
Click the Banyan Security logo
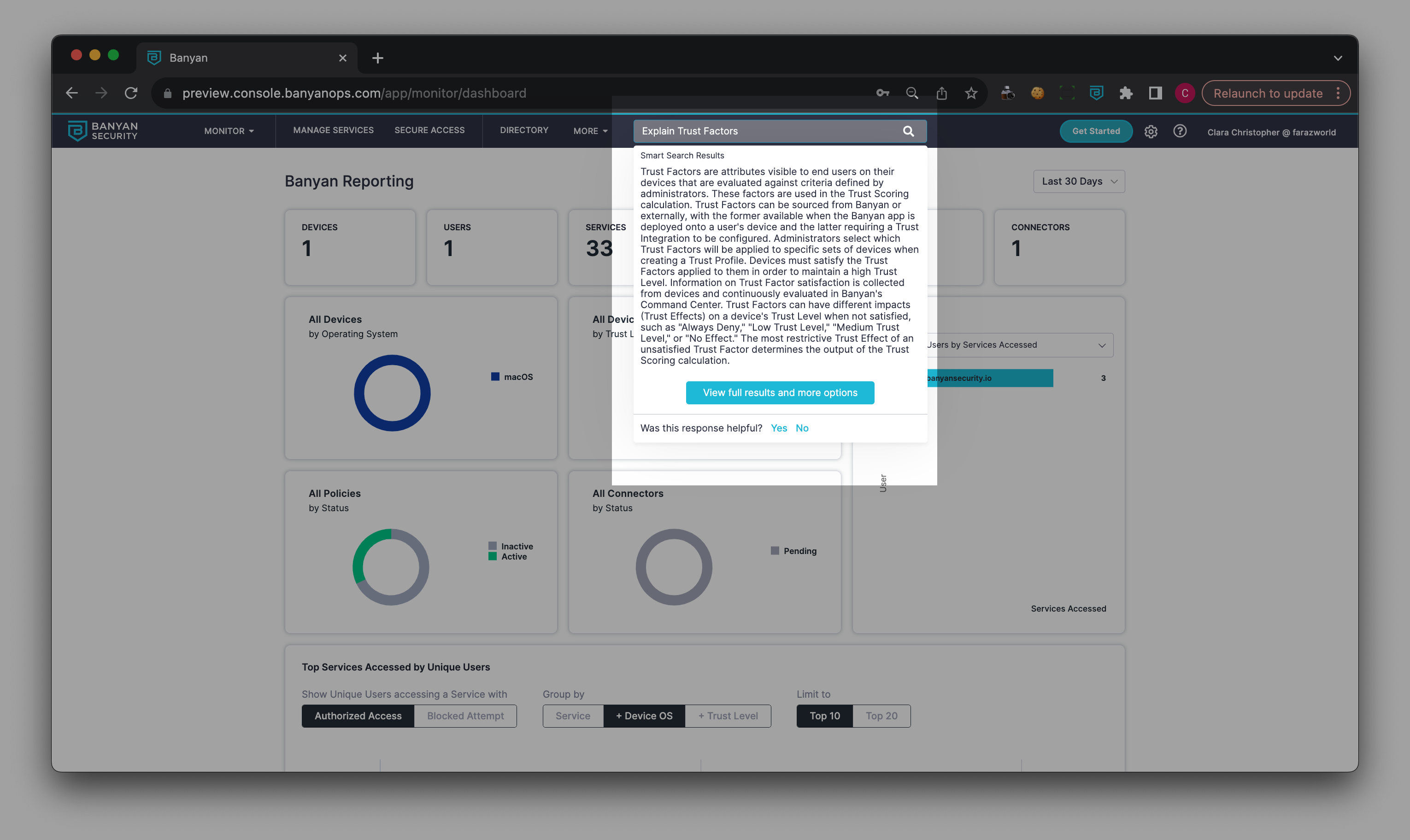tap(102, 131)
